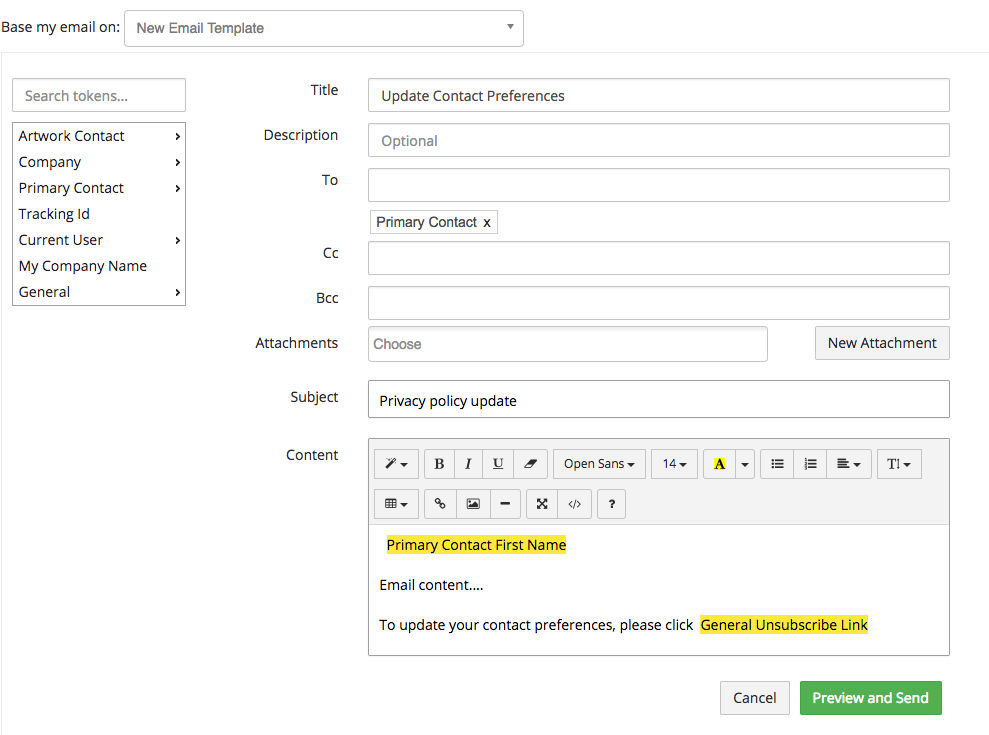Insert a picture into content
The image size is (989, 735).
(473, 504)
